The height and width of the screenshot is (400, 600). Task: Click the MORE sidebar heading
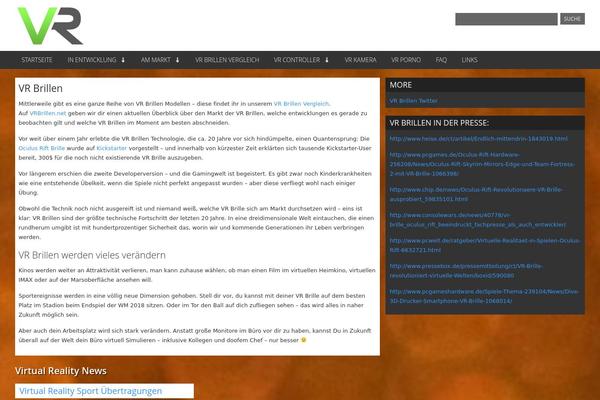click(x=401, y=85)
